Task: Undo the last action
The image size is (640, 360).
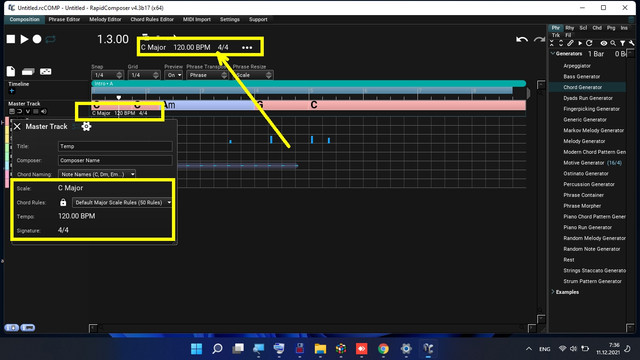Action: [x=522, y=40]
